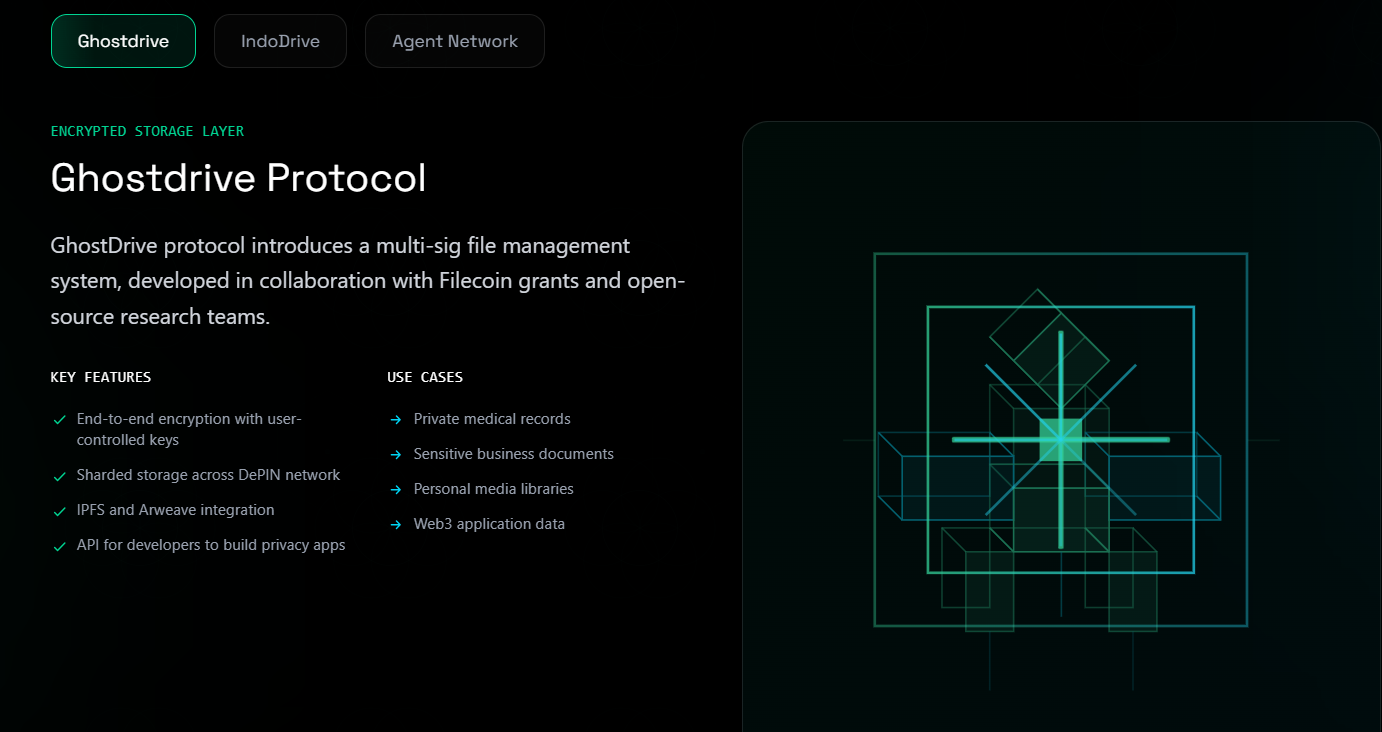Click checkmark next to IPFS and Arweave integration
This screenshot has height=732, width=1382.
(x=60, y=511)
